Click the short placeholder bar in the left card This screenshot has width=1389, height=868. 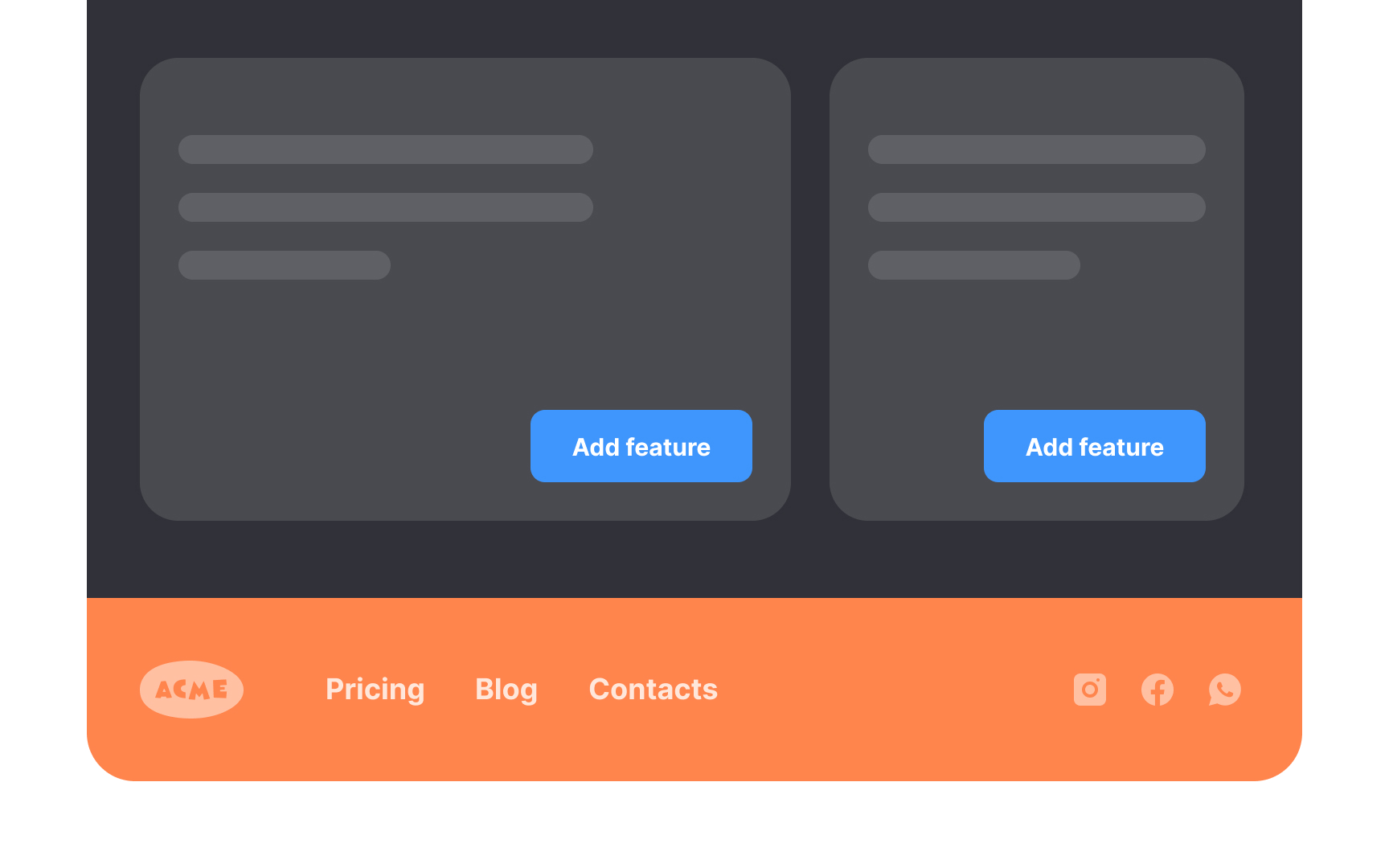tap(284, 264)
